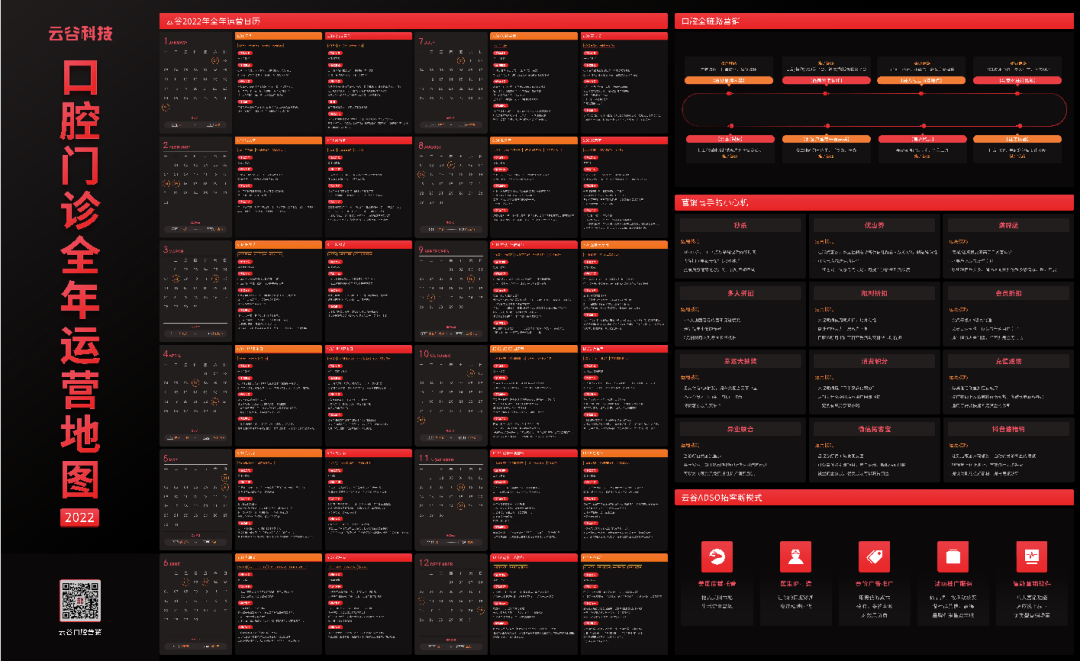Click the red marketing tools section header above 秒杀
The image size is (1080, 661).
874,202
